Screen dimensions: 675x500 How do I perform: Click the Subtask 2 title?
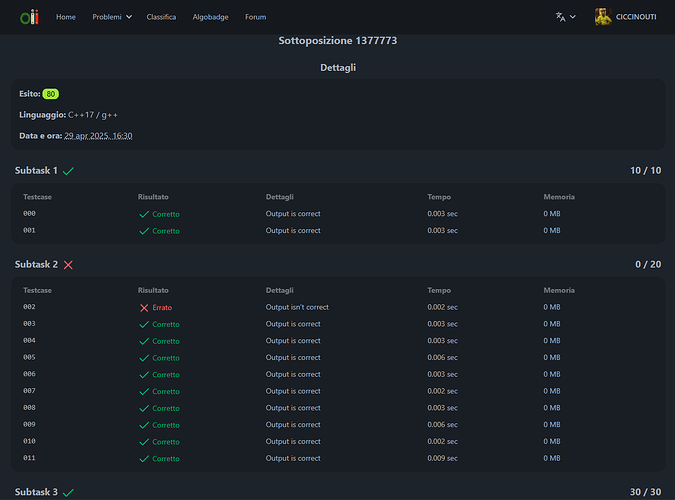(36, 264)
